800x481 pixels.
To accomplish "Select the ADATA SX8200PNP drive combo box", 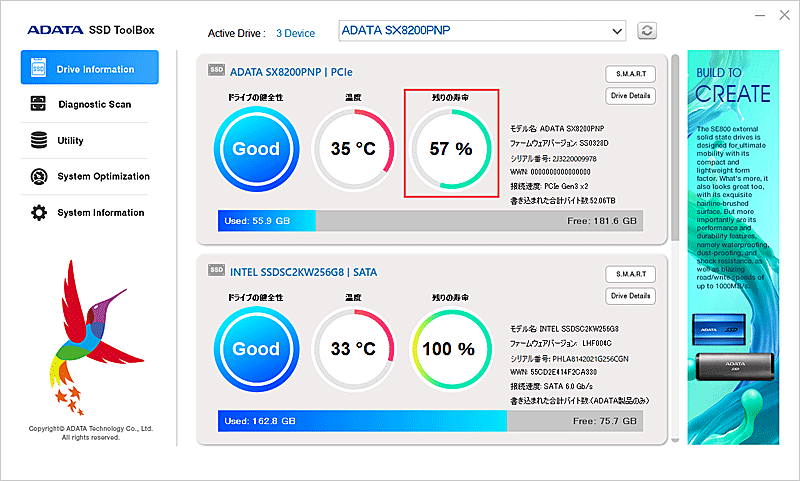I will click(482, 31).
